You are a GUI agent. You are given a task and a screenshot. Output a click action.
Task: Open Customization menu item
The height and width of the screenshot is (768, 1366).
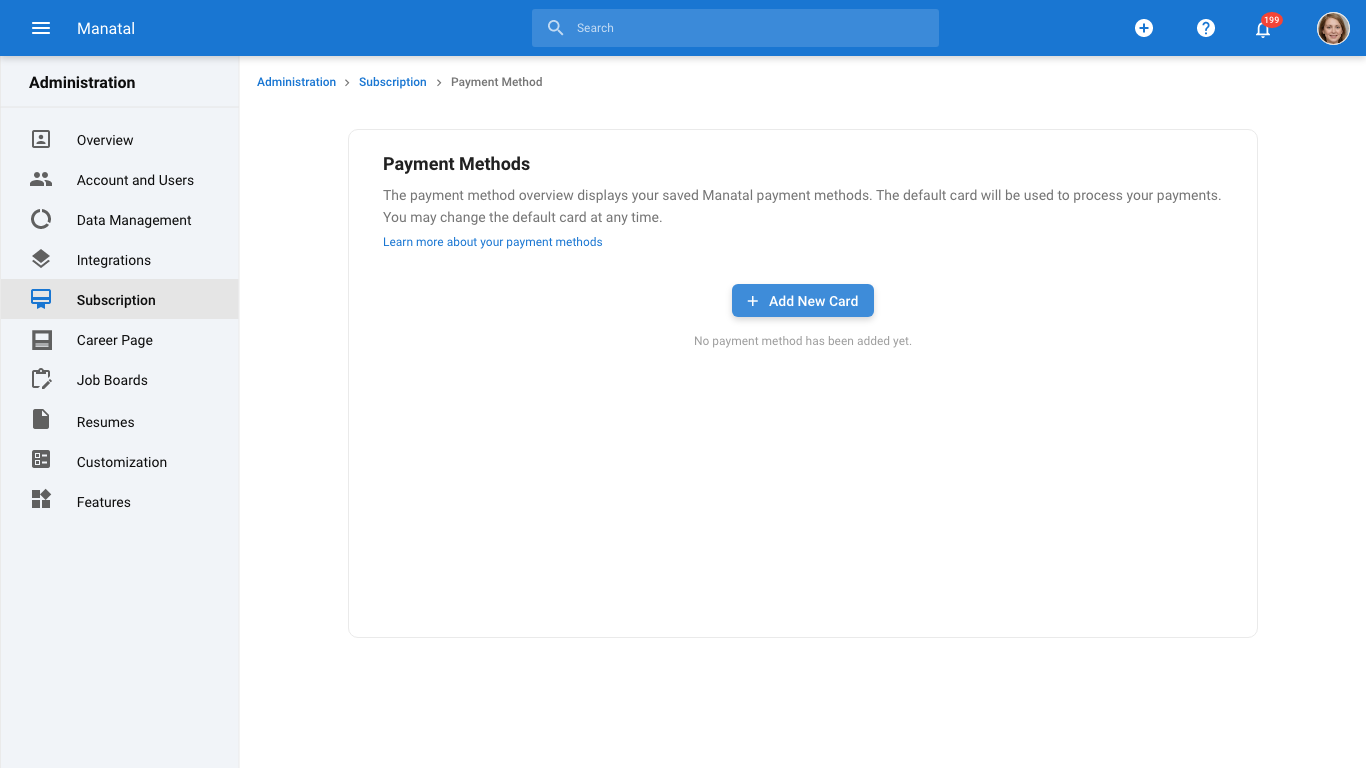pos(120,462)
